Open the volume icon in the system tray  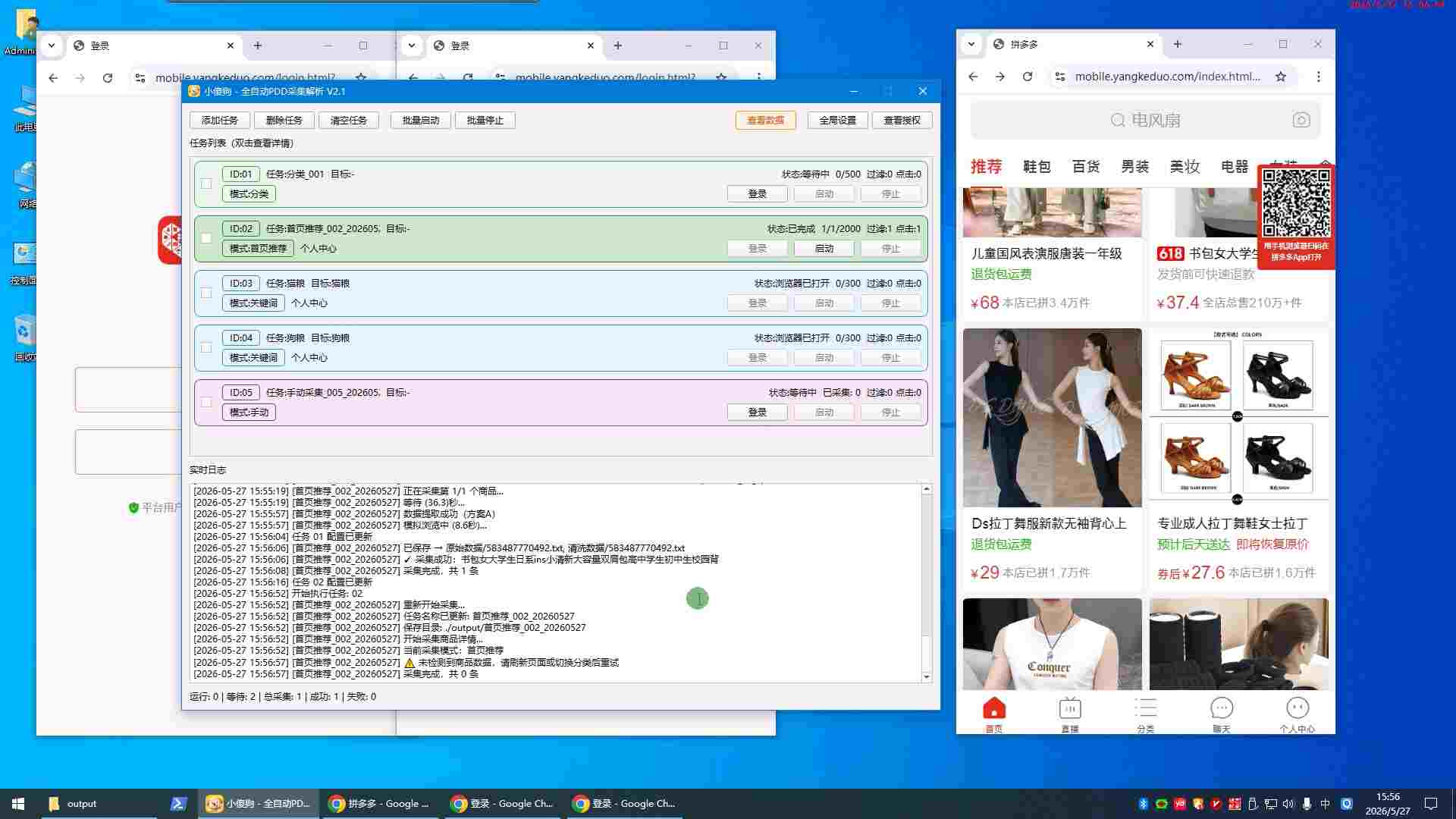click(x=1288, y=804)
